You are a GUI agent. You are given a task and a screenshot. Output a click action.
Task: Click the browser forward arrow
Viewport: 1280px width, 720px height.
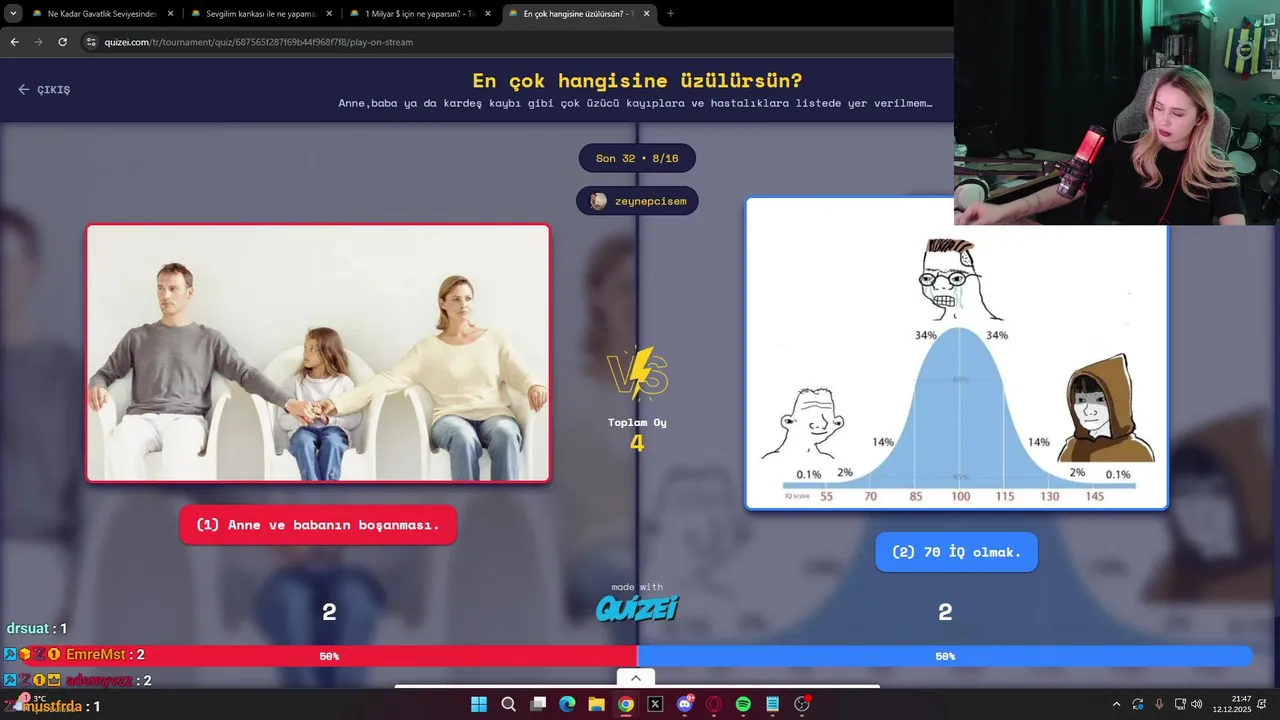click(x=38, y=42)
